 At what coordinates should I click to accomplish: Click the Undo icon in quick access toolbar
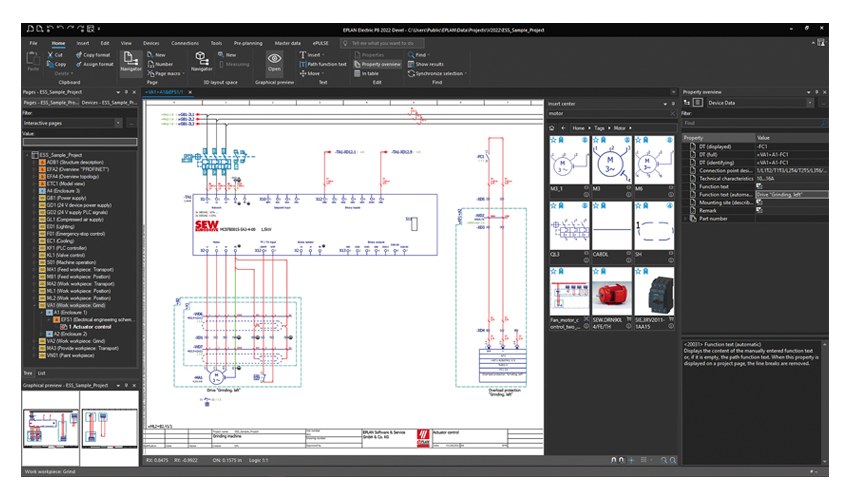[60, 29]
